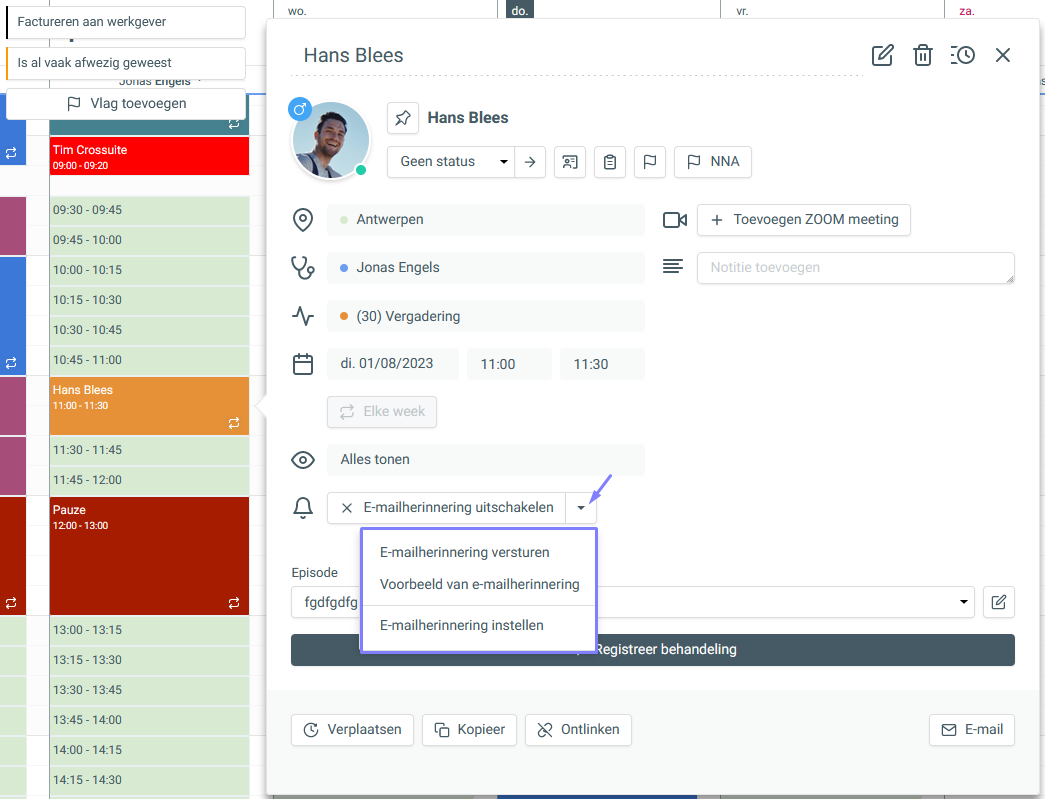
Task: Open the Alles tonen visibility field
Action: [485, 460]
